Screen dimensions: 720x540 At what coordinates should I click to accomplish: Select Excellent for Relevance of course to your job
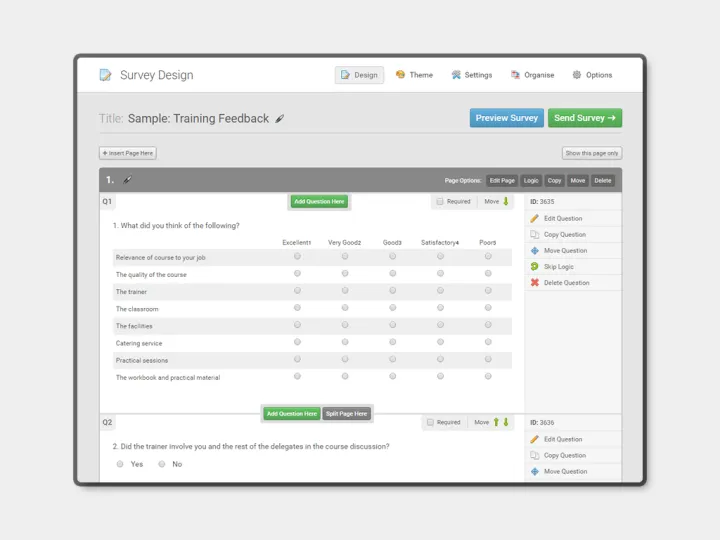(297, 256)
